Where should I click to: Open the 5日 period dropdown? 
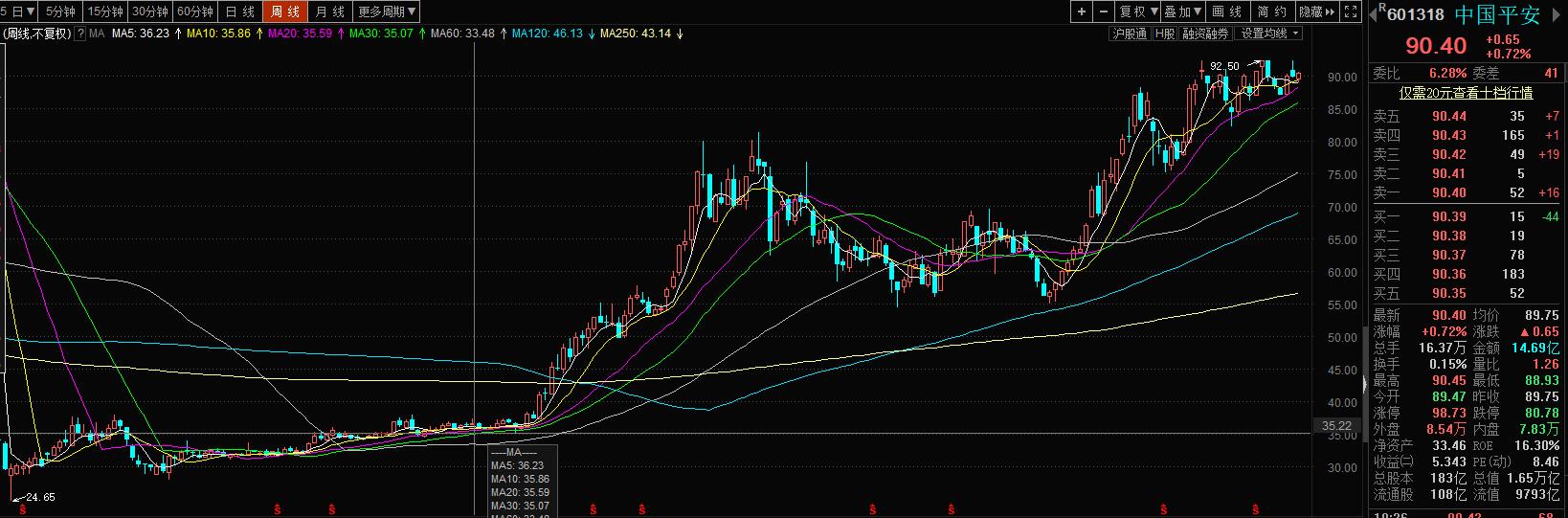pyautogui.click(x=19, y=11)
